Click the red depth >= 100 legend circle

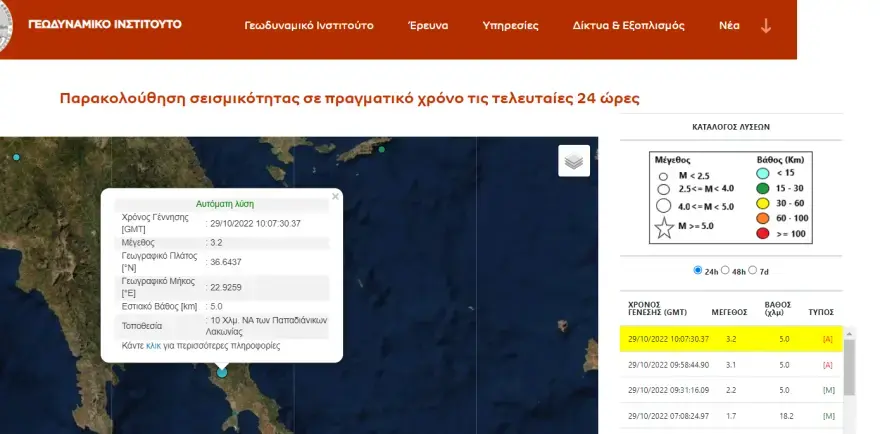[x=763, y=233]
